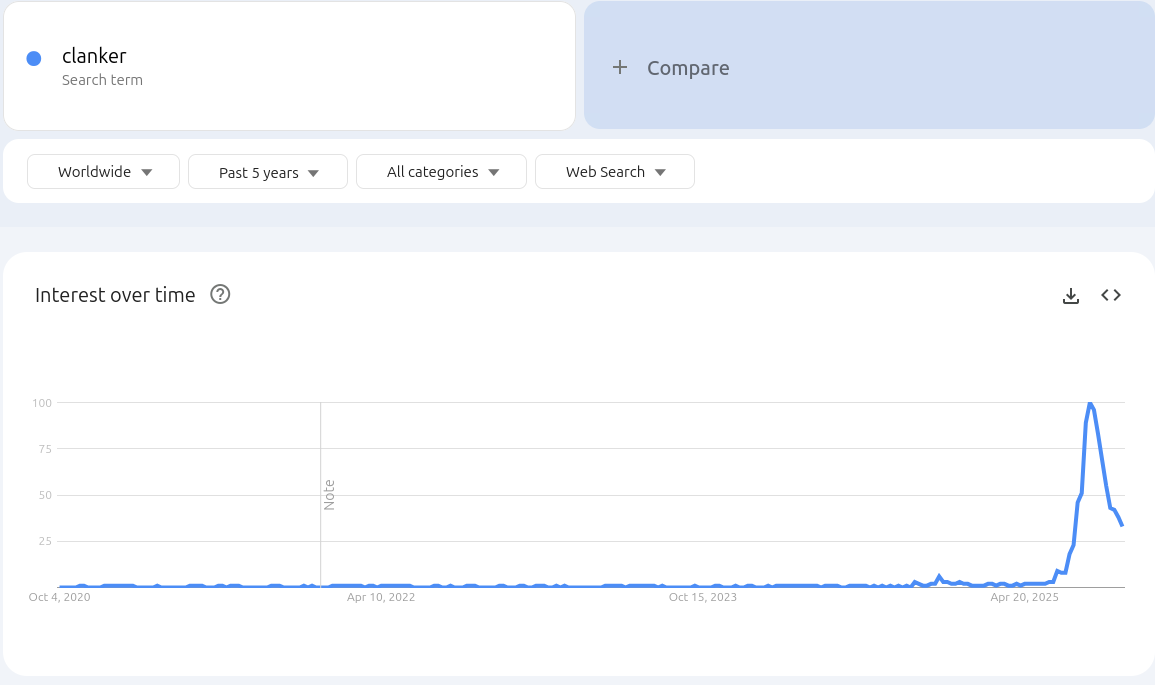Click the Note marker on chart
Screen dimensions: 1155x685
(329, 495)
